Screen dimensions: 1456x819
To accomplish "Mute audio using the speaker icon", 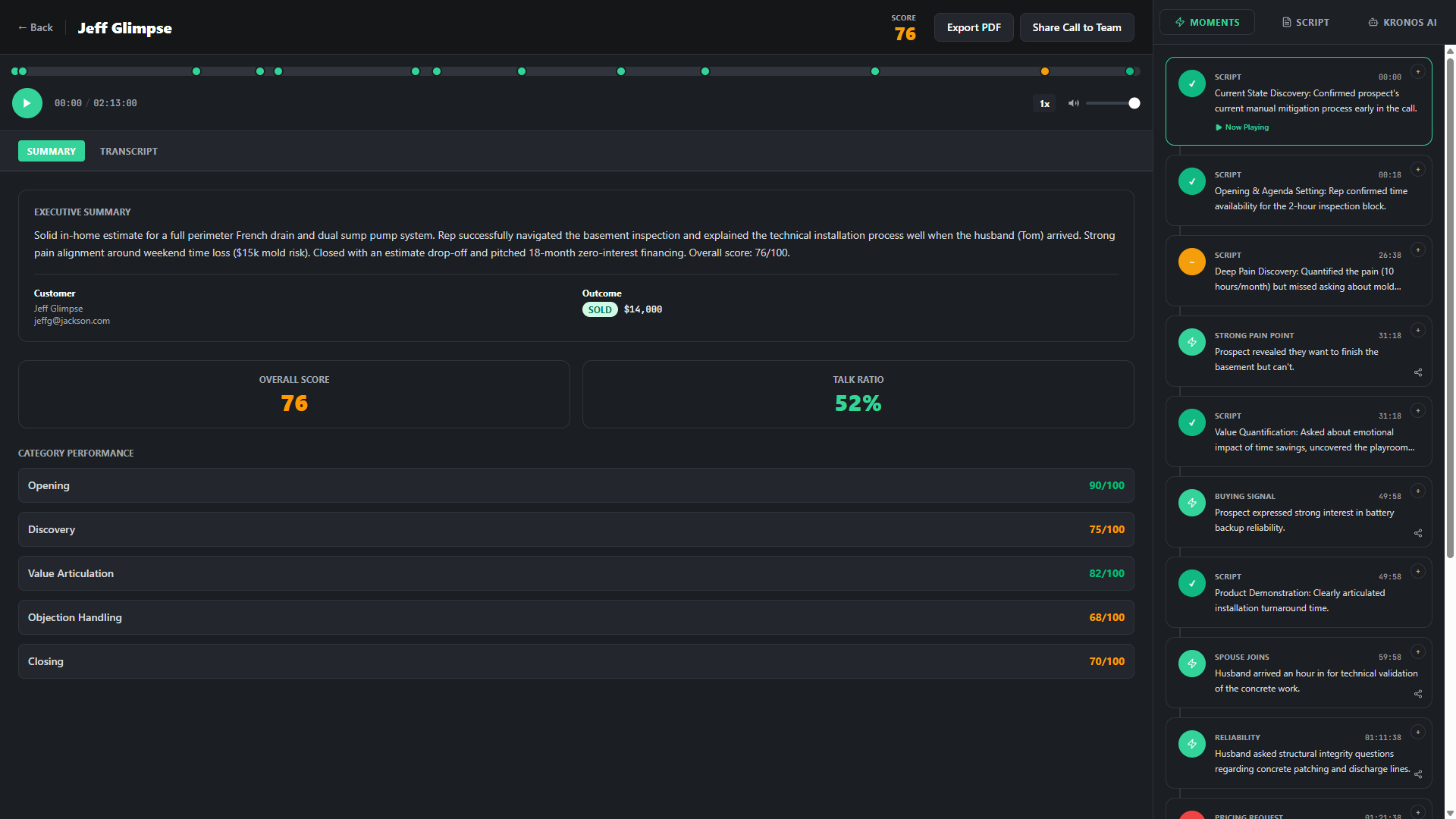I will (x=1073, y=103).
